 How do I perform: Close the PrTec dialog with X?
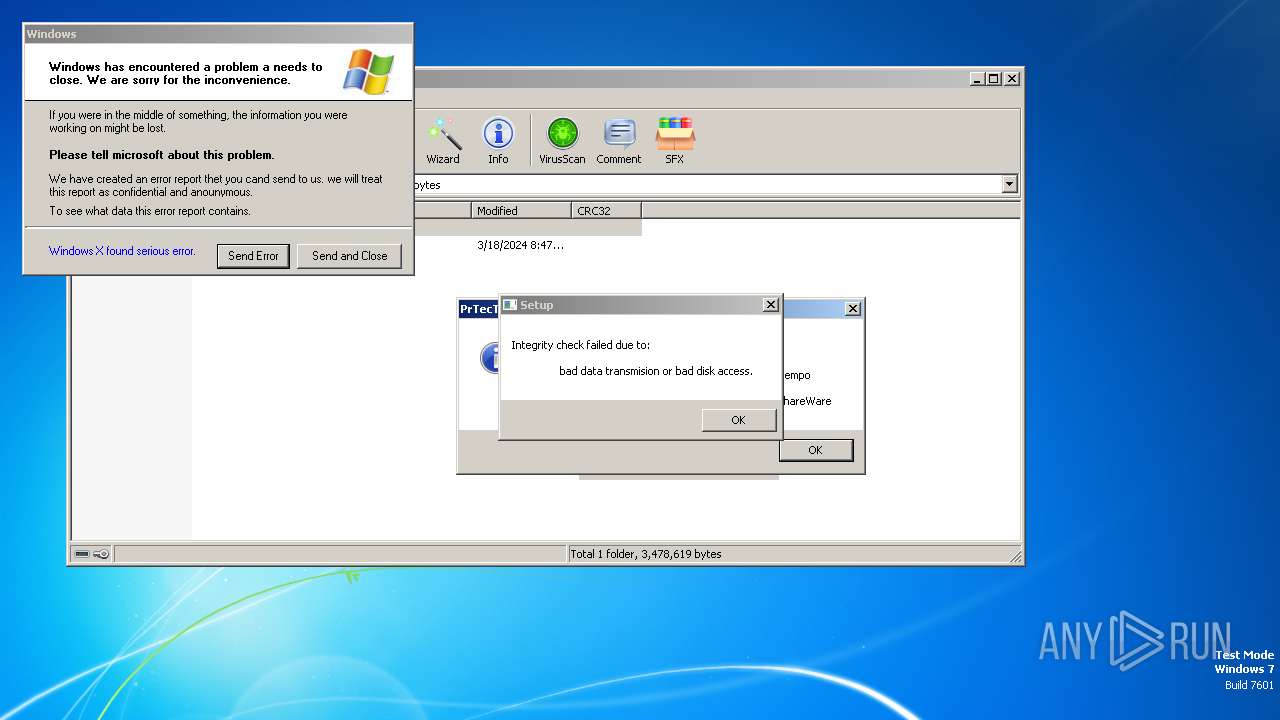pos(853,309)
